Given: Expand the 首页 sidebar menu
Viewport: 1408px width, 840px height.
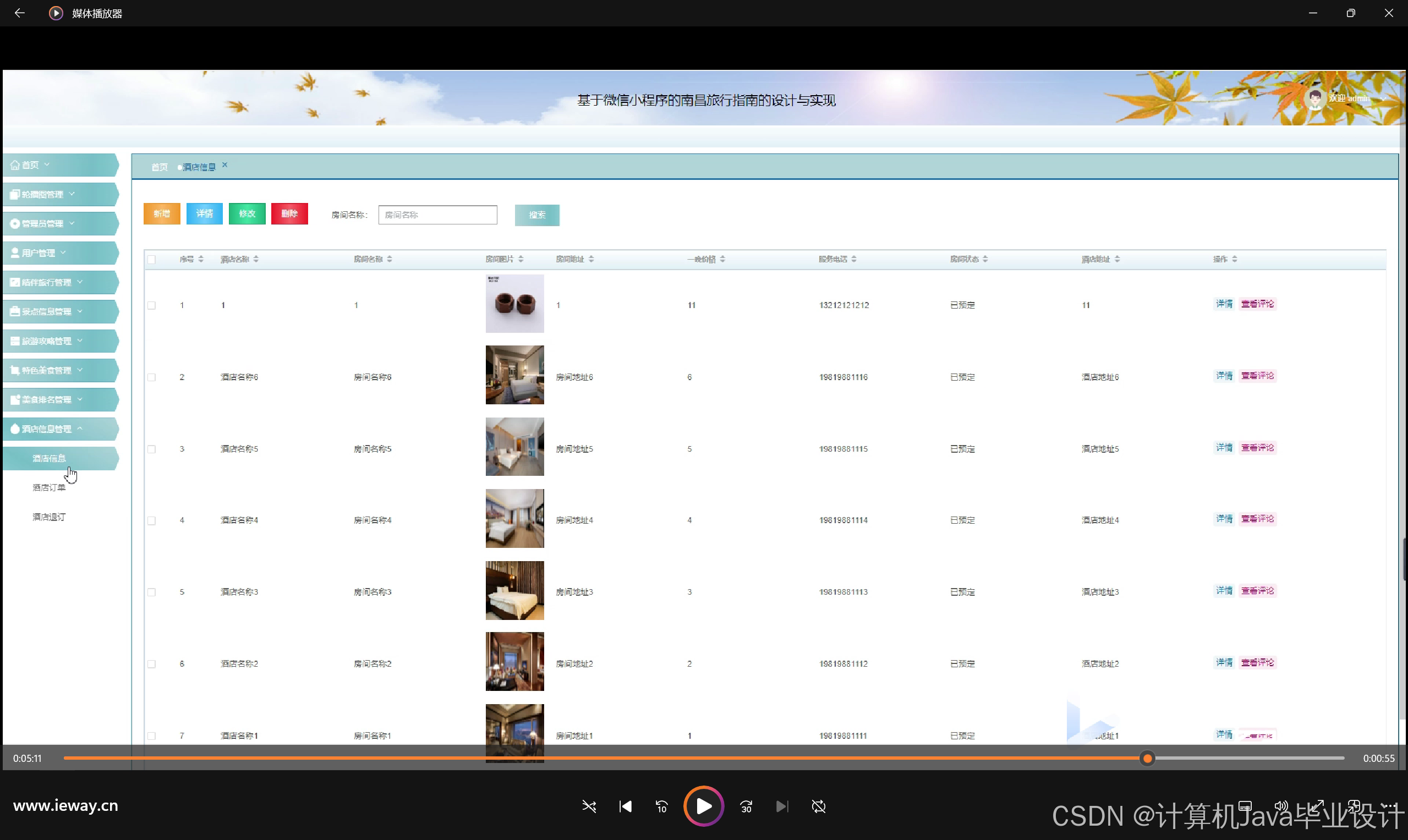Looking at the screenshot, I should (60, 164).
